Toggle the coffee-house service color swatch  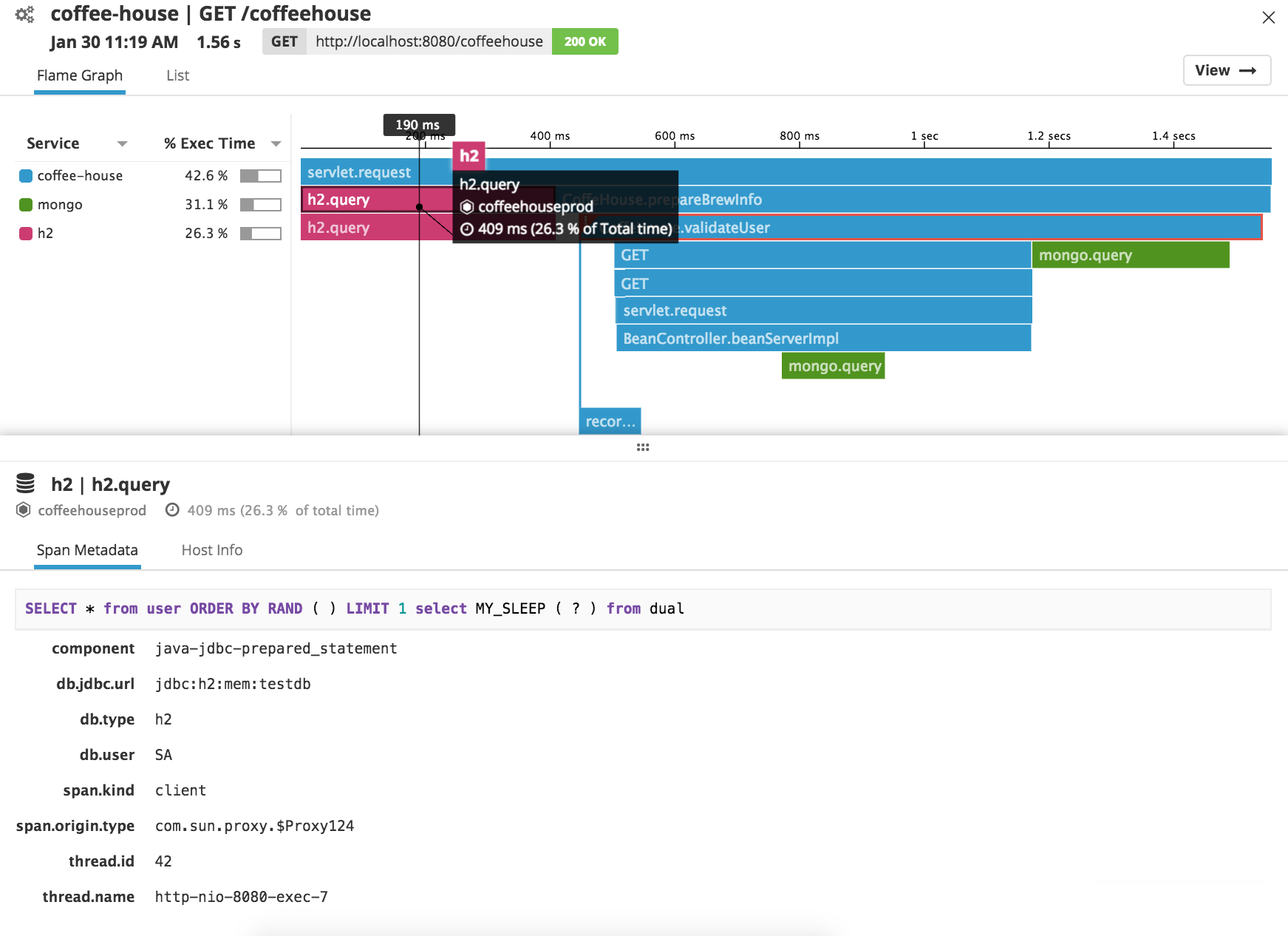tap(25, 175)
